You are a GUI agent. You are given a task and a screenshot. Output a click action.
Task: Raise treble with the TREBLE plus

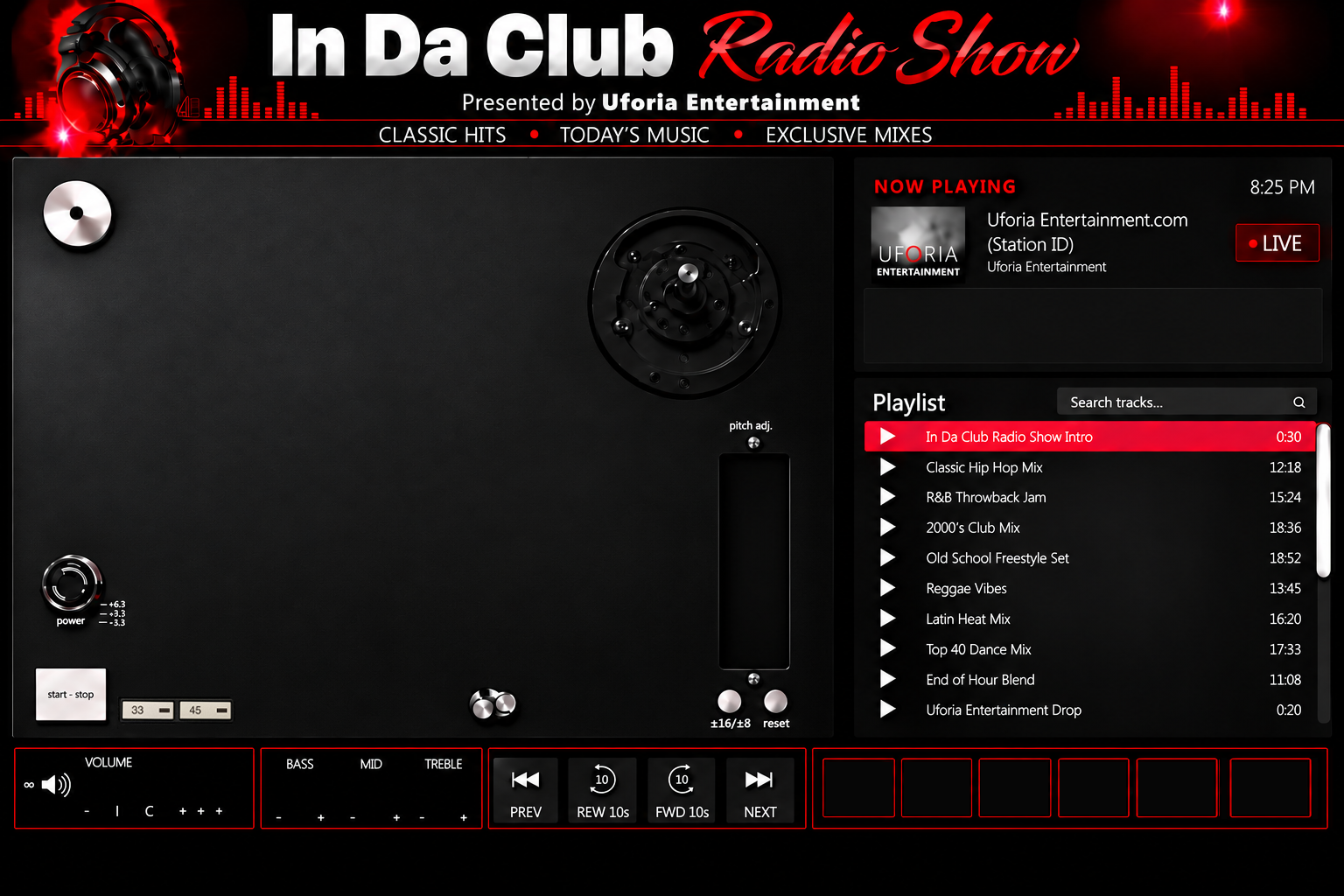464,818
